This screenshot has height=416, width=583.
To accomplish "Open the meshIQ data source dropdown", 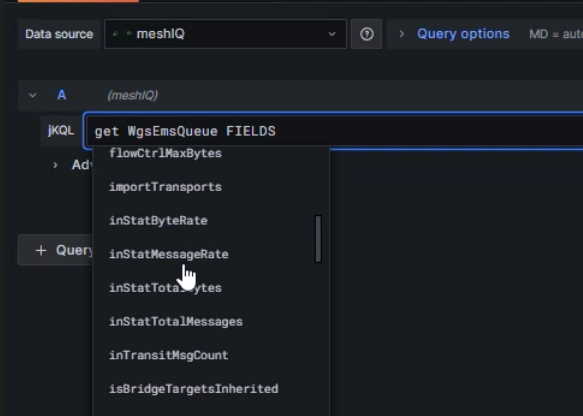I will pos(225,34).
